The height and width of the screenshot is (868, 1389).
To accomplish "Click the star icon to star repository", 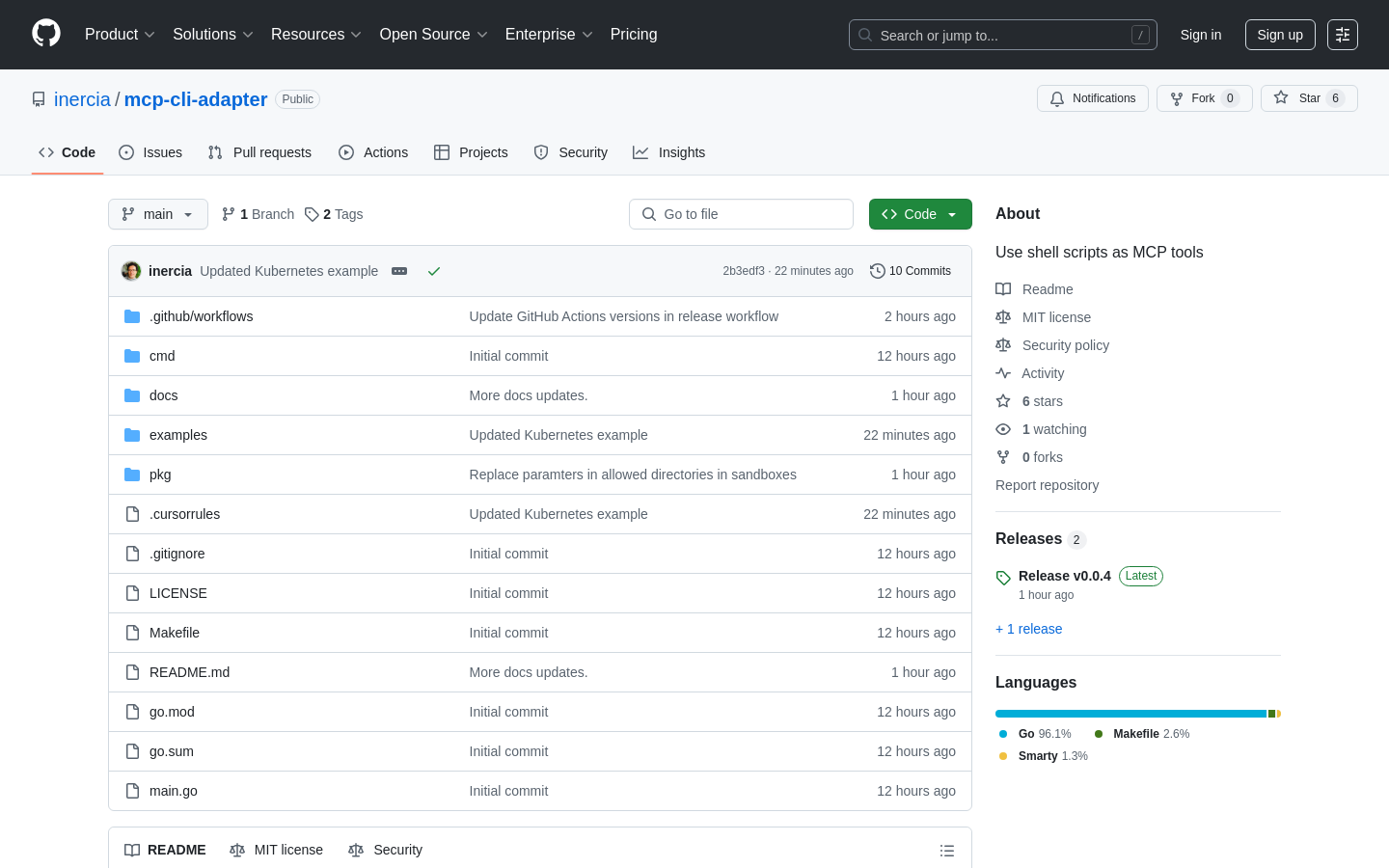I will pyautogui.click(x=1281, y=97).
